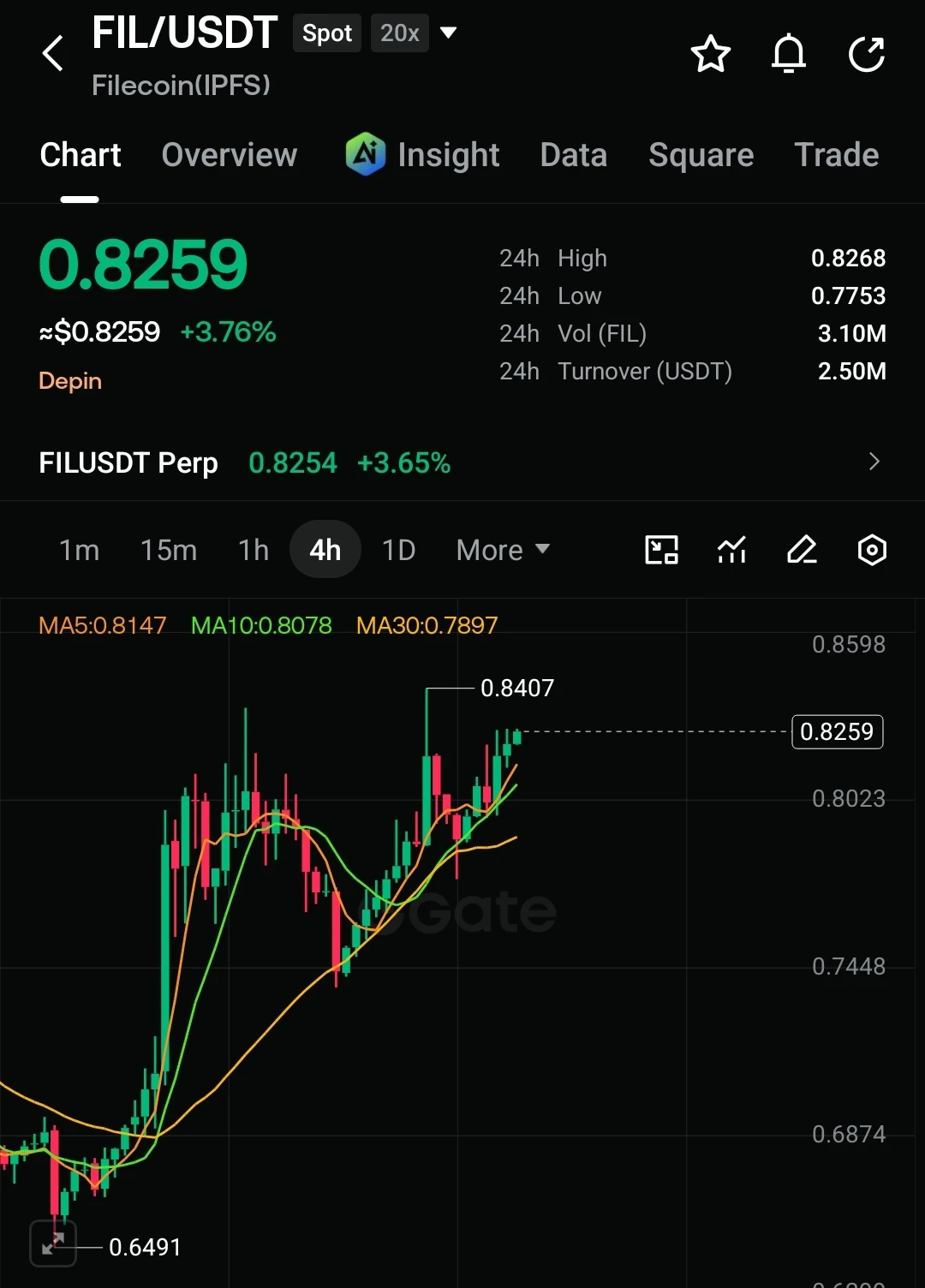Switch to the Chart tab

click(81, 155)
